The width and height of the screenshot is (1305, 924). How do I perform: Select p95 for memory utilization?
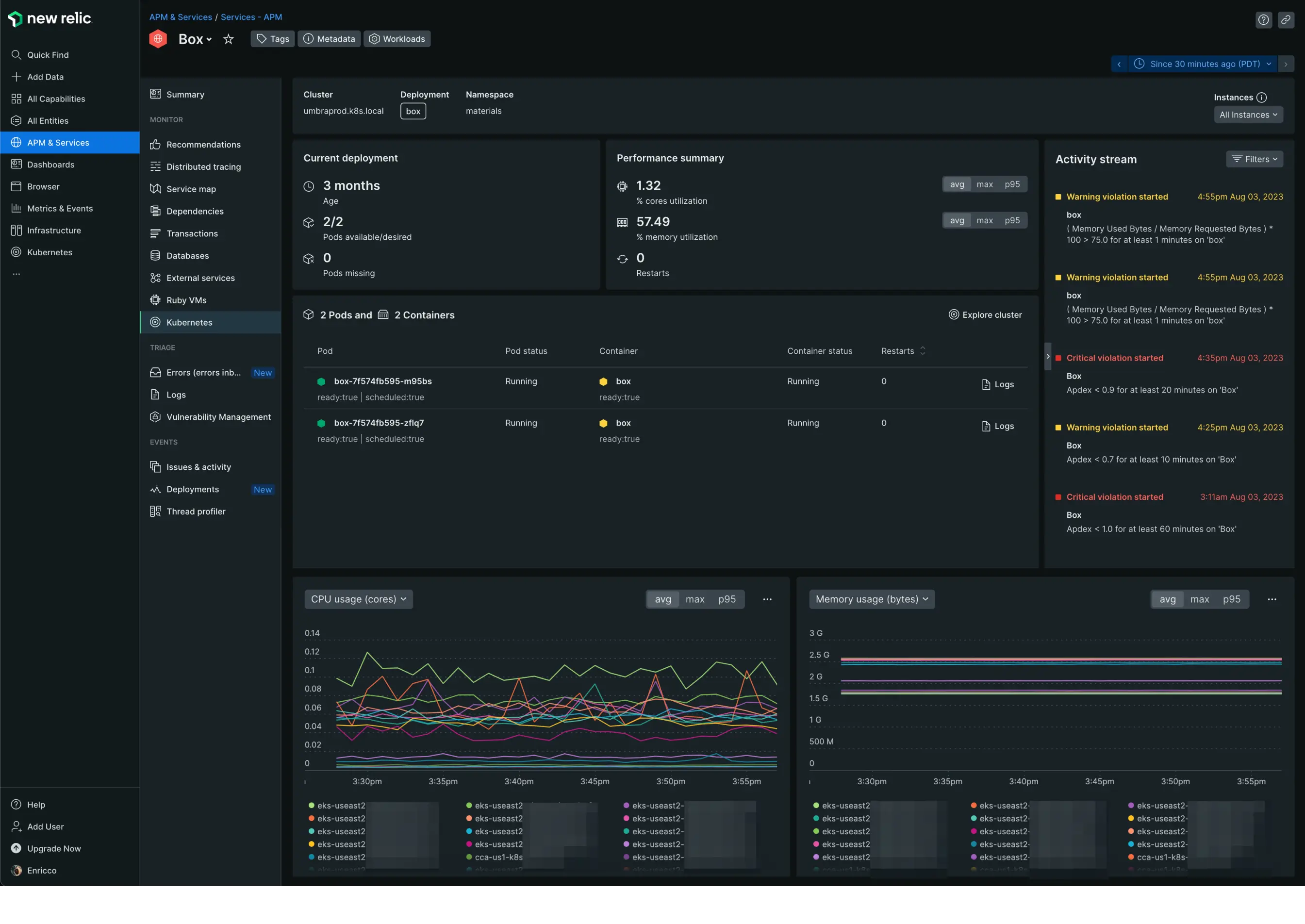(x=1012, y=221)
